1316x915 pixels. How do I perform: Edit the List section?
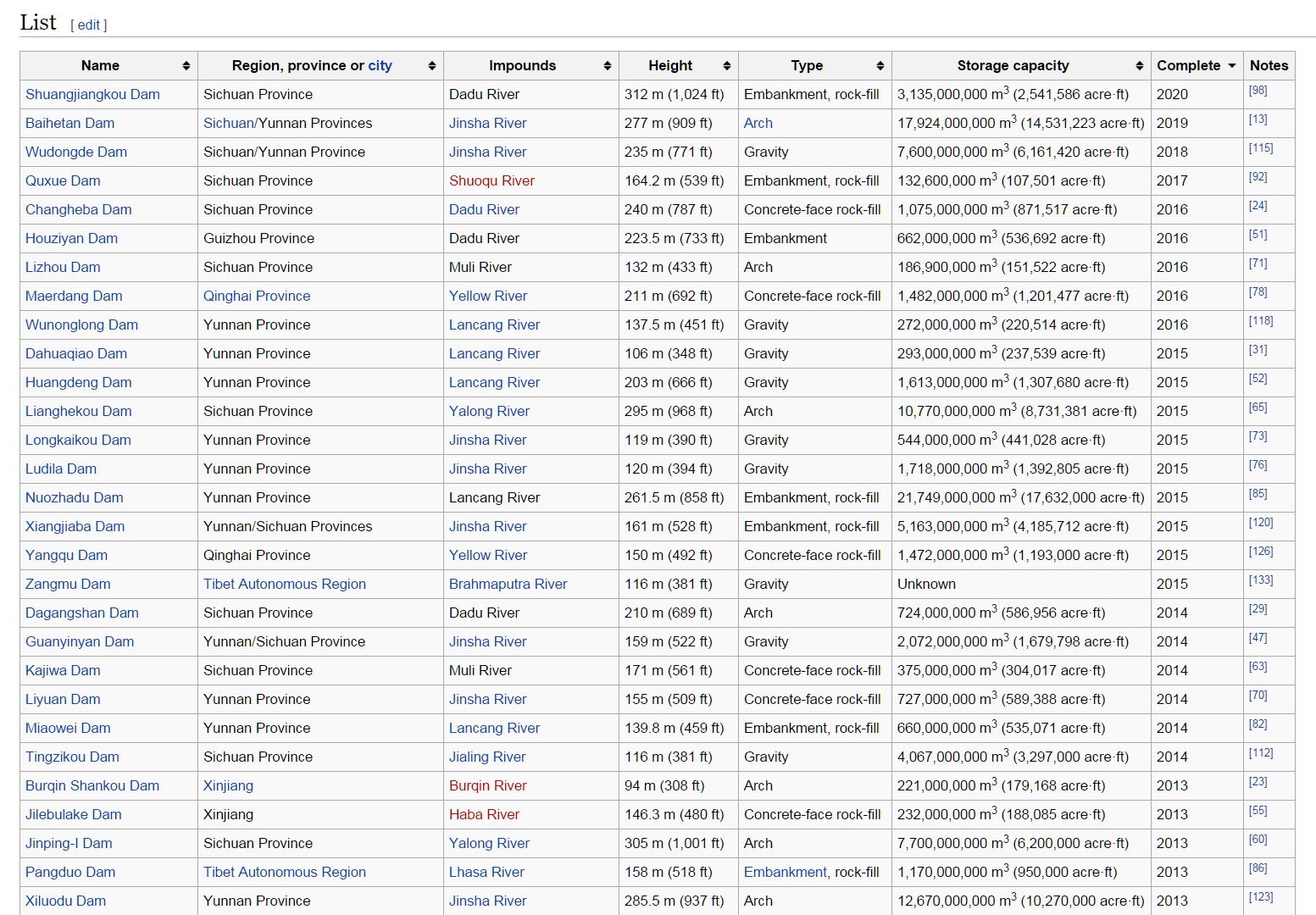point(89,25)
